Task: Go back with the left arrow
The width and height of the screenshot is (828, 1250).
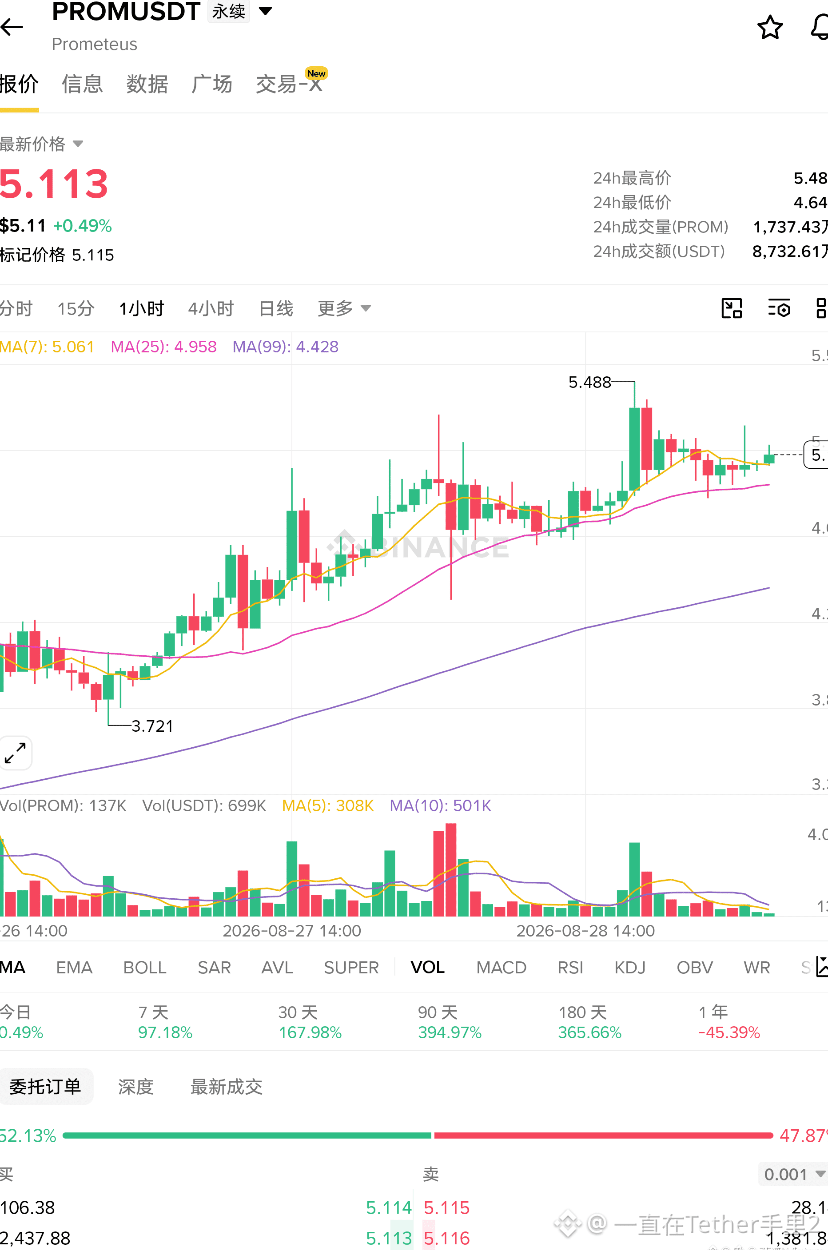Action: coord(11,27)
